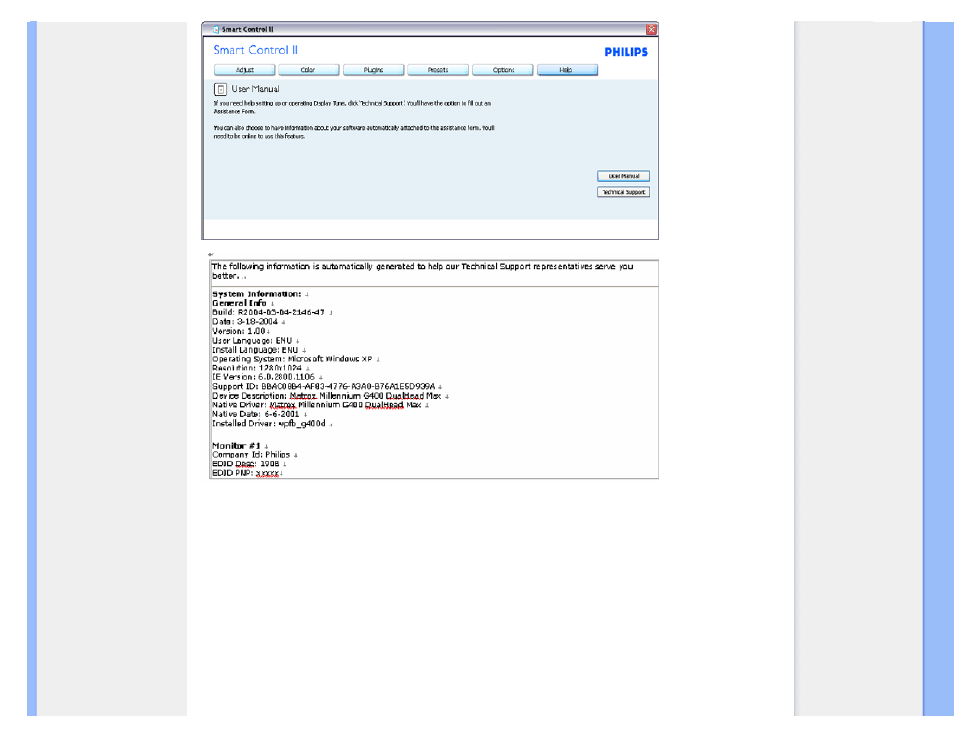Image resolution: width=954 pixels, height=738 pixels.
Task: Switch to the Color tab
Action: (x=308, y=70)
